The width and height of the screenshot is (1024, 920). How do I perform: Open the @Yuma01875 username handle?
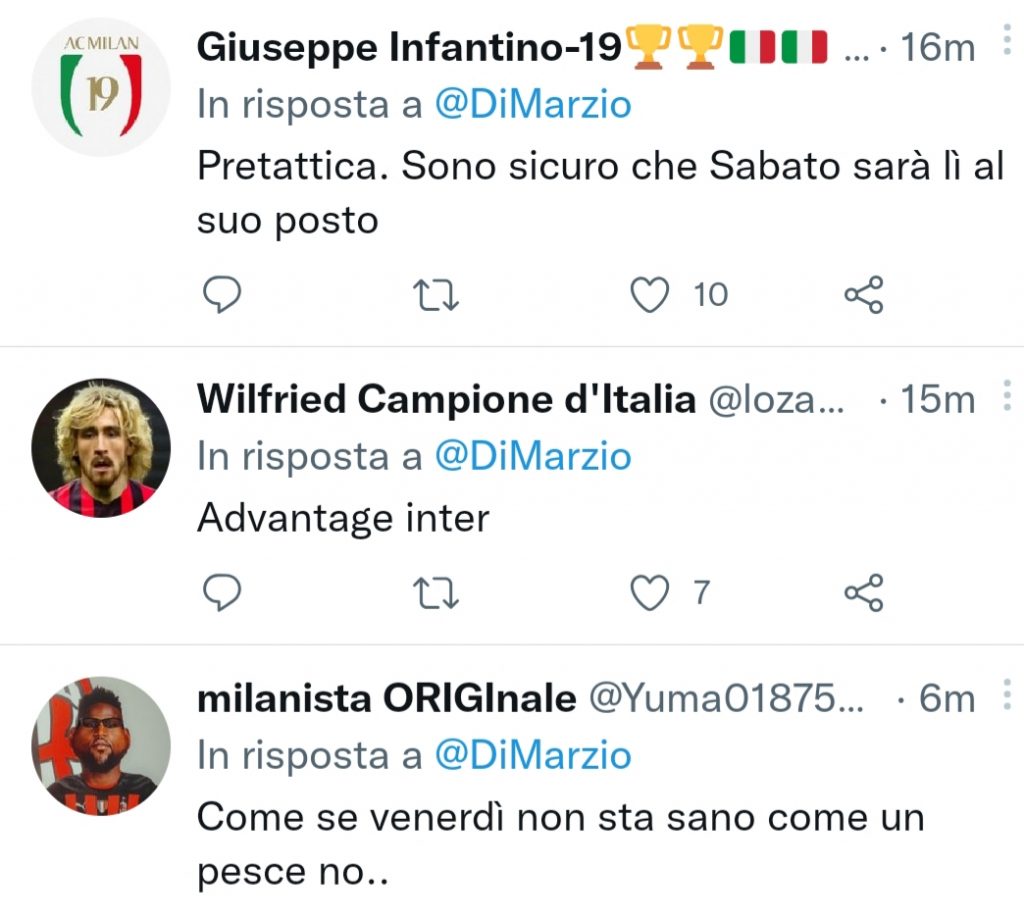coord(727,699)
